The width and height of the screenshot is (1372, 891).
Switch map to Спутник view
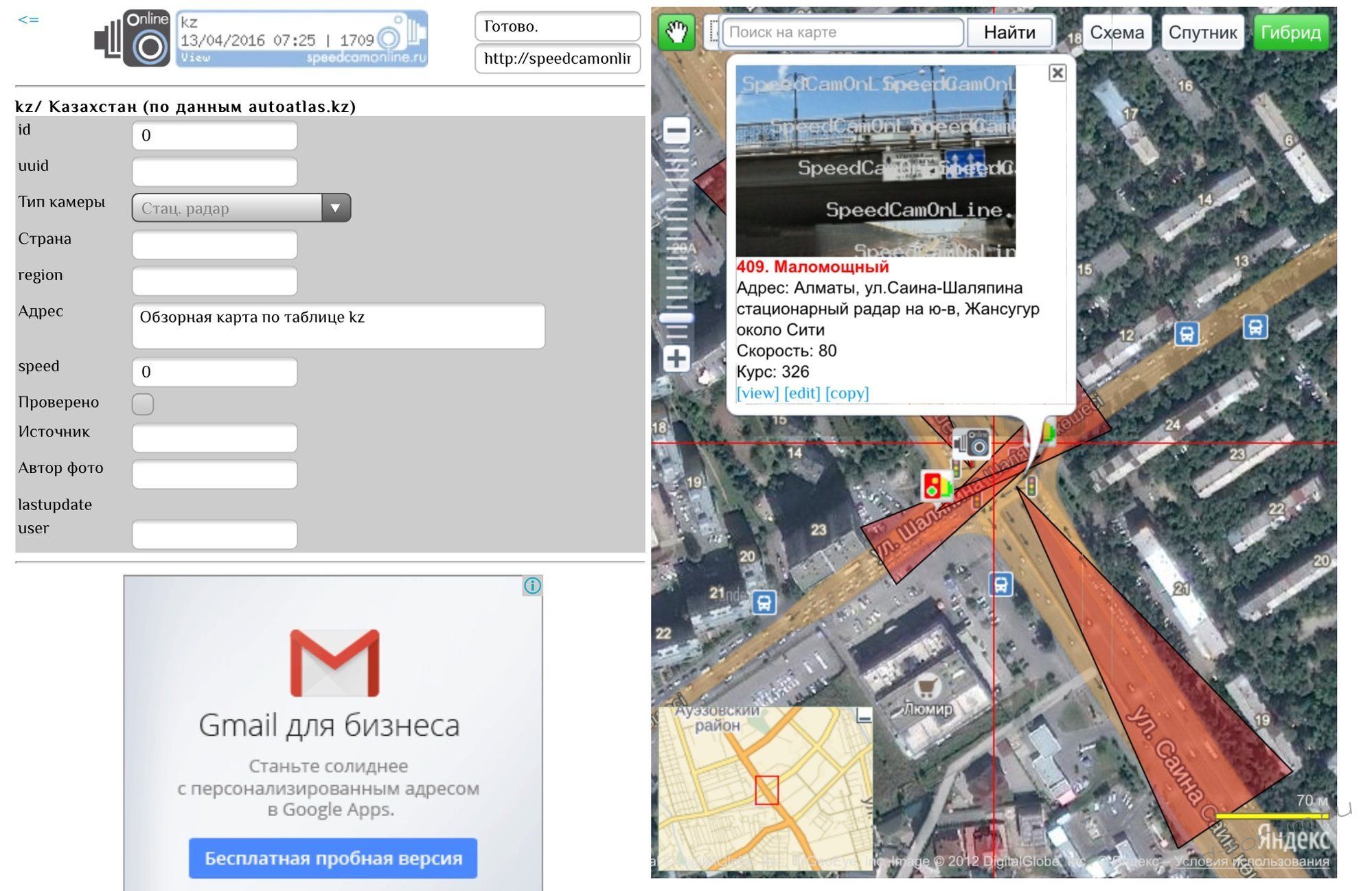1202,32
